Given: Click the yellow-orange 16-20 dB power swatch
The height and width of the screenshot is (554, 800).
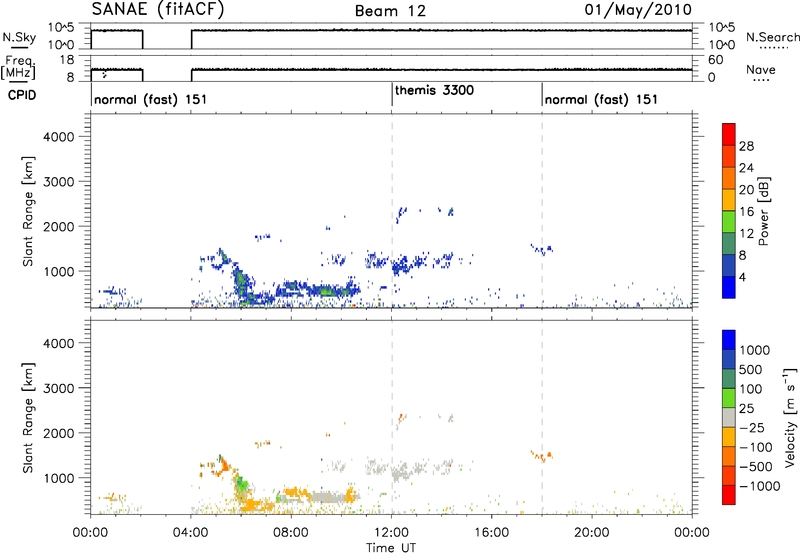Looking at the screenshot, I should [x=729, y=199].
